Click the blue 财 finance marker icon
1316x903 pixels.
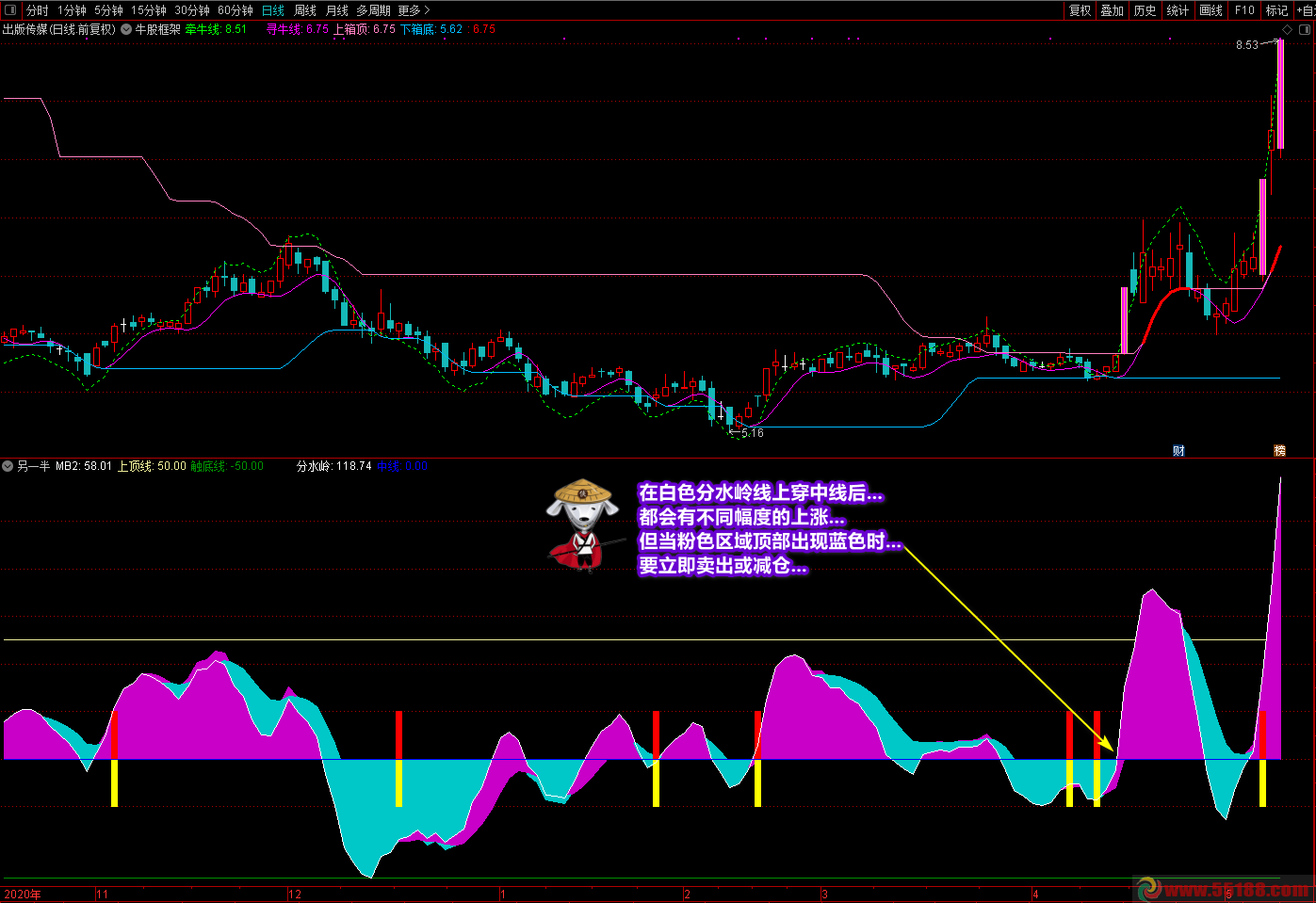1178,450
